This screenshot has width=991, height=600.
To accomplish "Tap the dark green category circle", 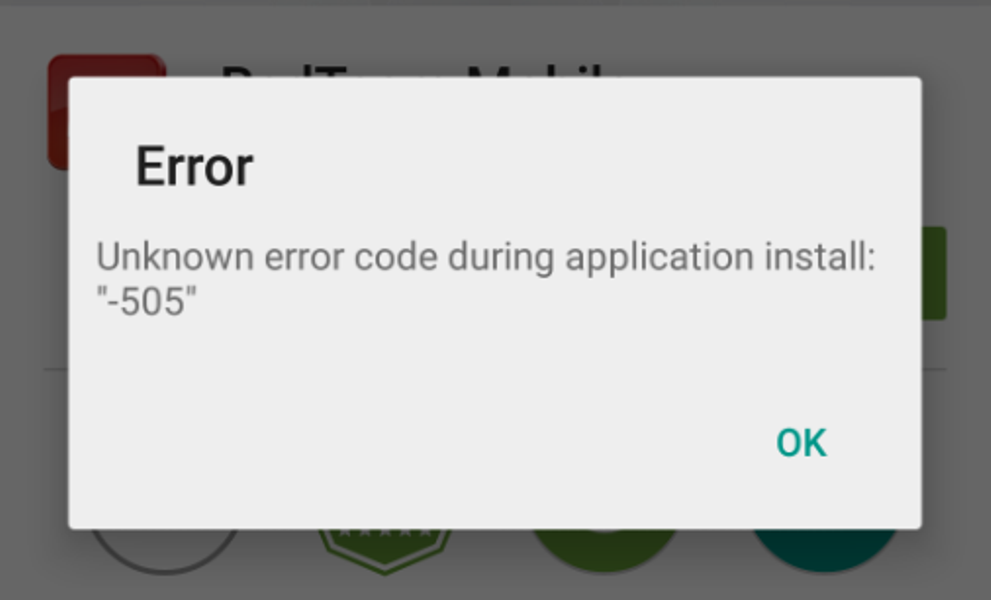I will point(604,550).
